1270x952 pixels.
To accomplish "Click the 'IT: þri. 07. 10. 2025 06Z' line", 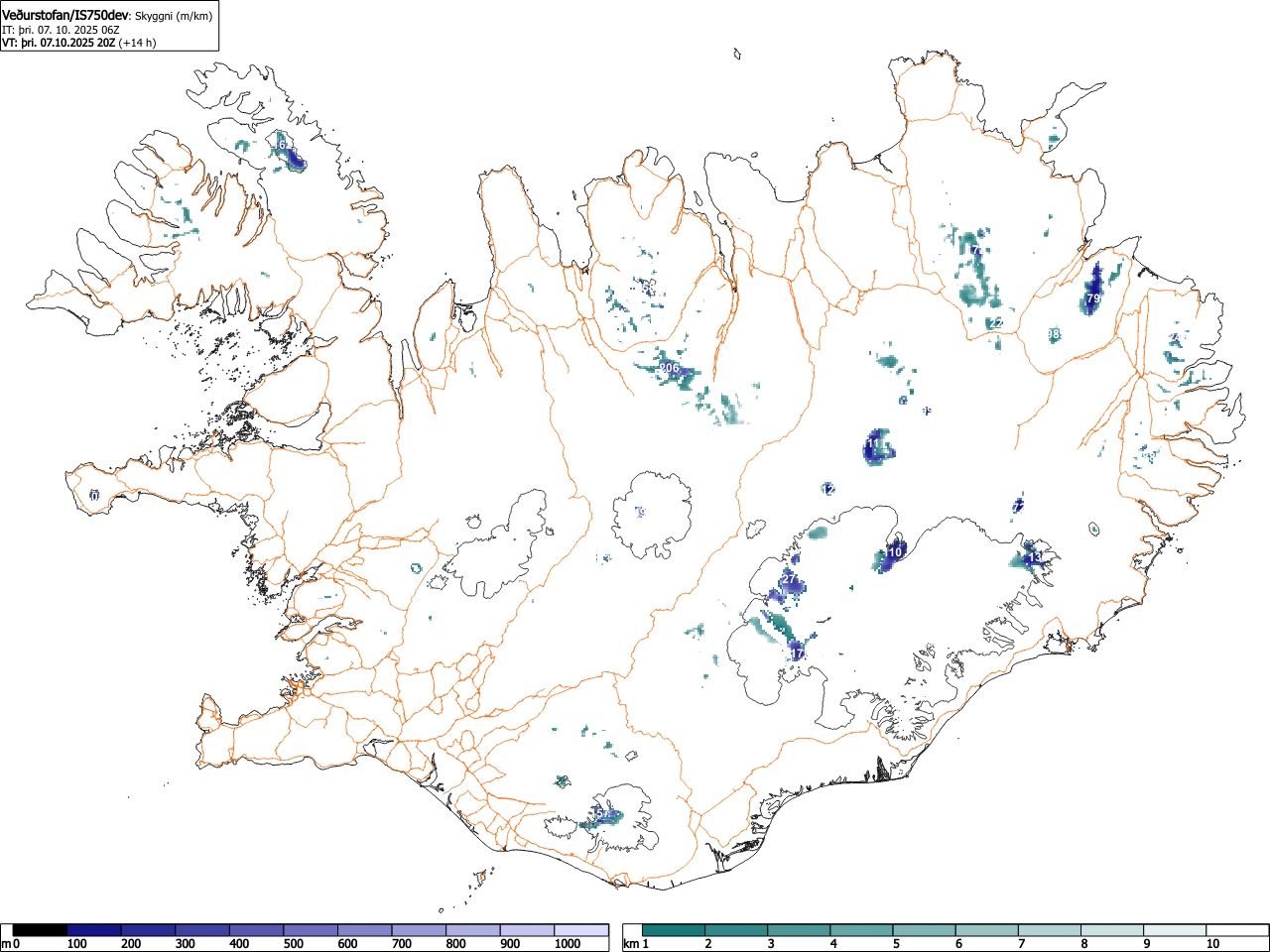I will click(x=61, y=30).
